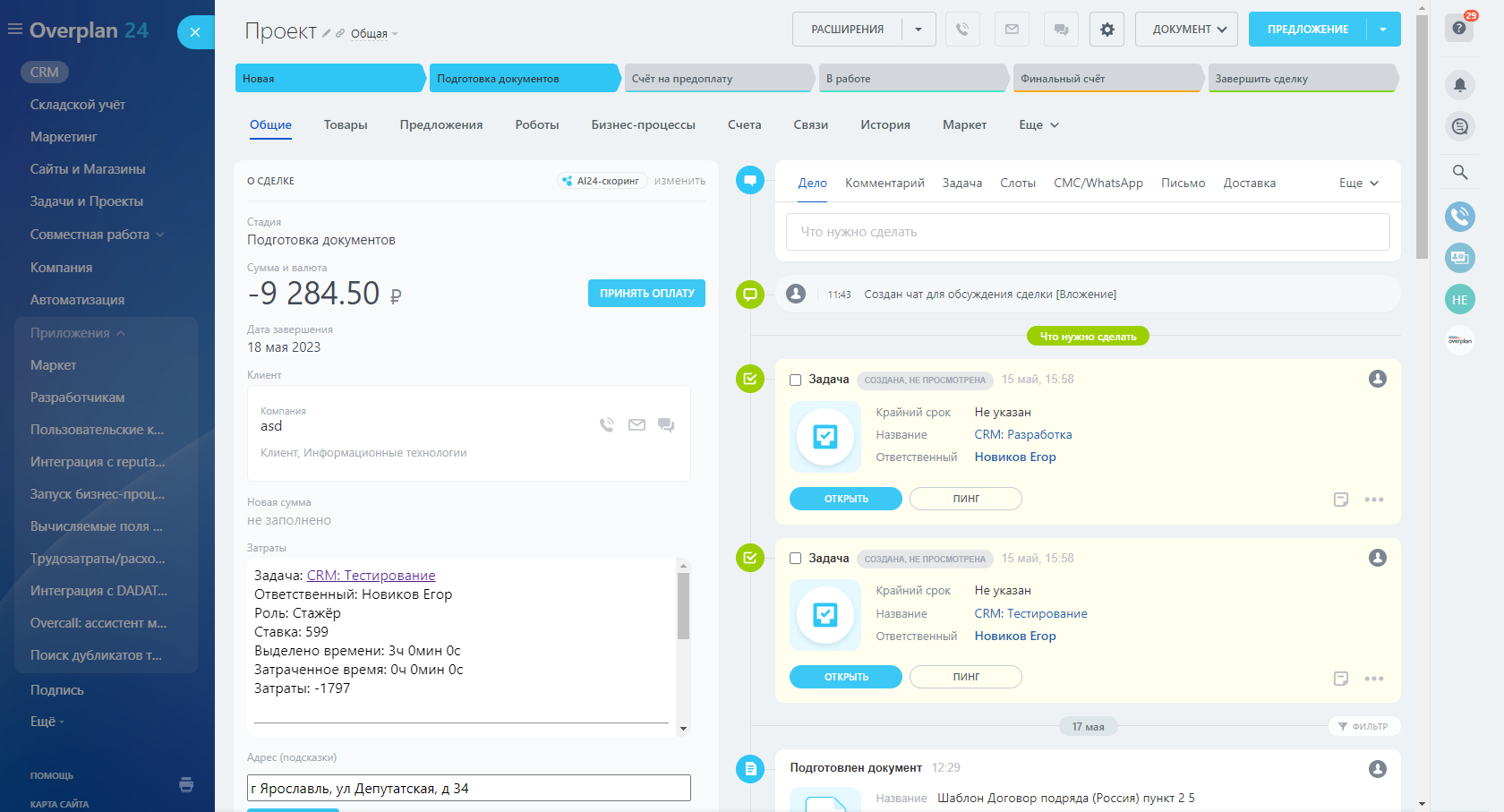Check the CRM: Разработка task checkbox
1504x812 pixels.
click(795, 380)
